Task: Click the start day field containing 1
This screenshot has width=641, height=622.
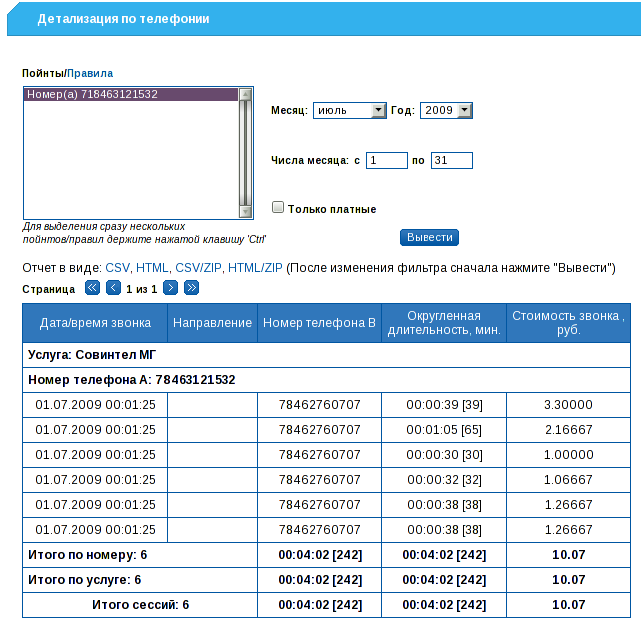Action: pyautogui.click(x=386, y=160)
